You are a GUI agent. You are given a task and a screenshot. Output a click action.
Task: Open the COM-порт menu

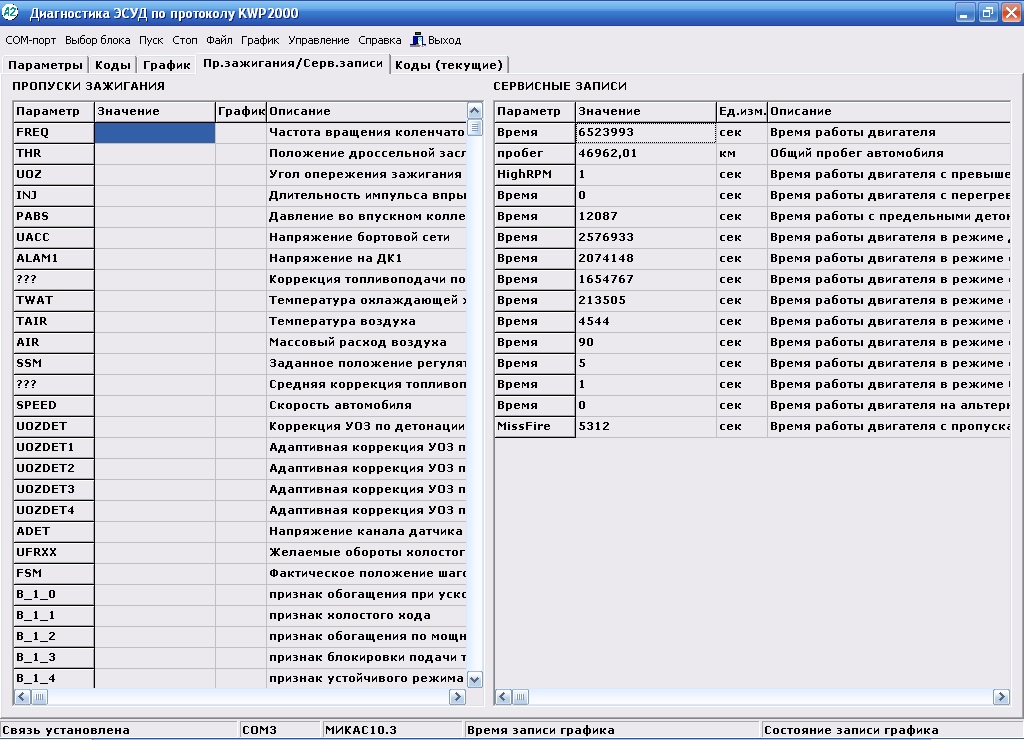[x=31, y=40]
